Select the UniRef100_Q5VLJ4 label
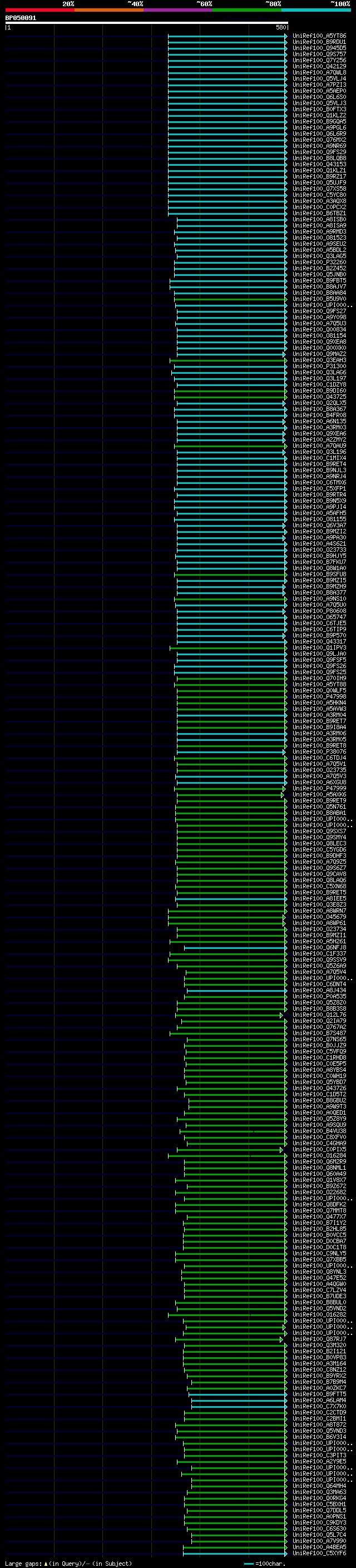The width and height of the screenshot is (356, 1568). pos(319,78)
